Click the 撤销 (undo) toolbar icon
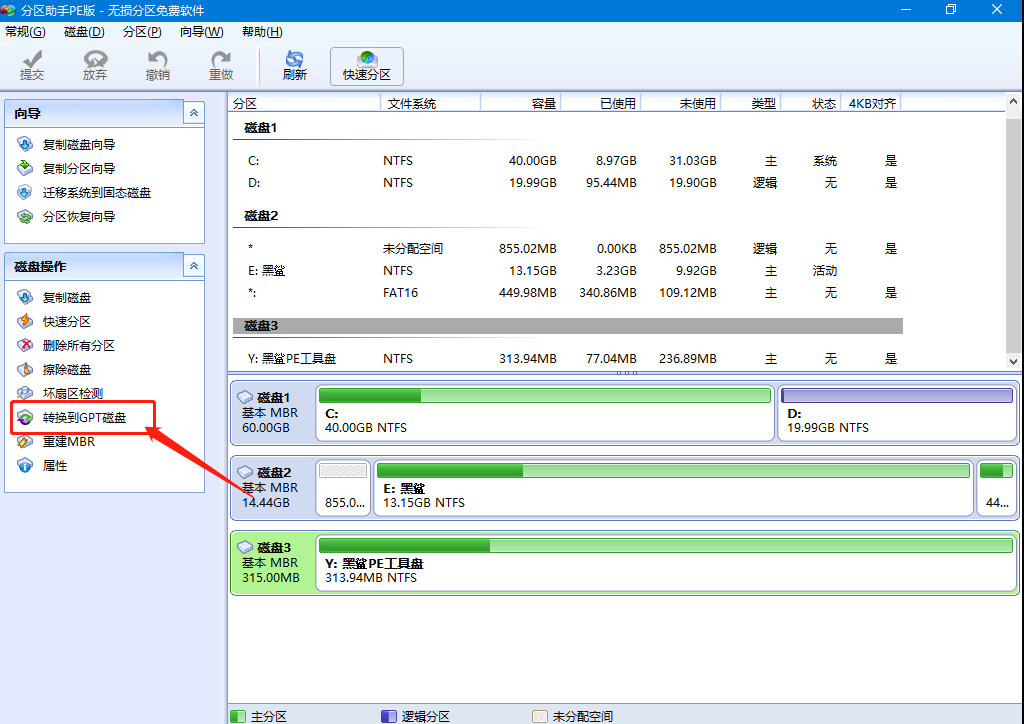The width and height of the screenshot is (1024, 724). click(157, 60)
